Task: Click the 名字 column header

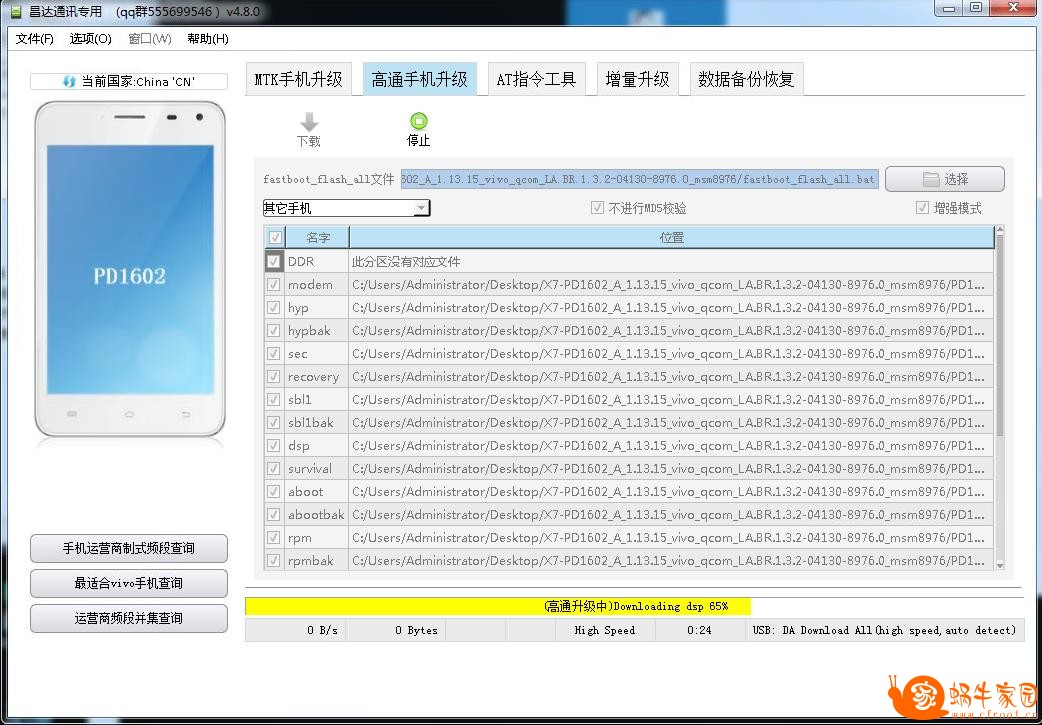Action: point(318,237)
